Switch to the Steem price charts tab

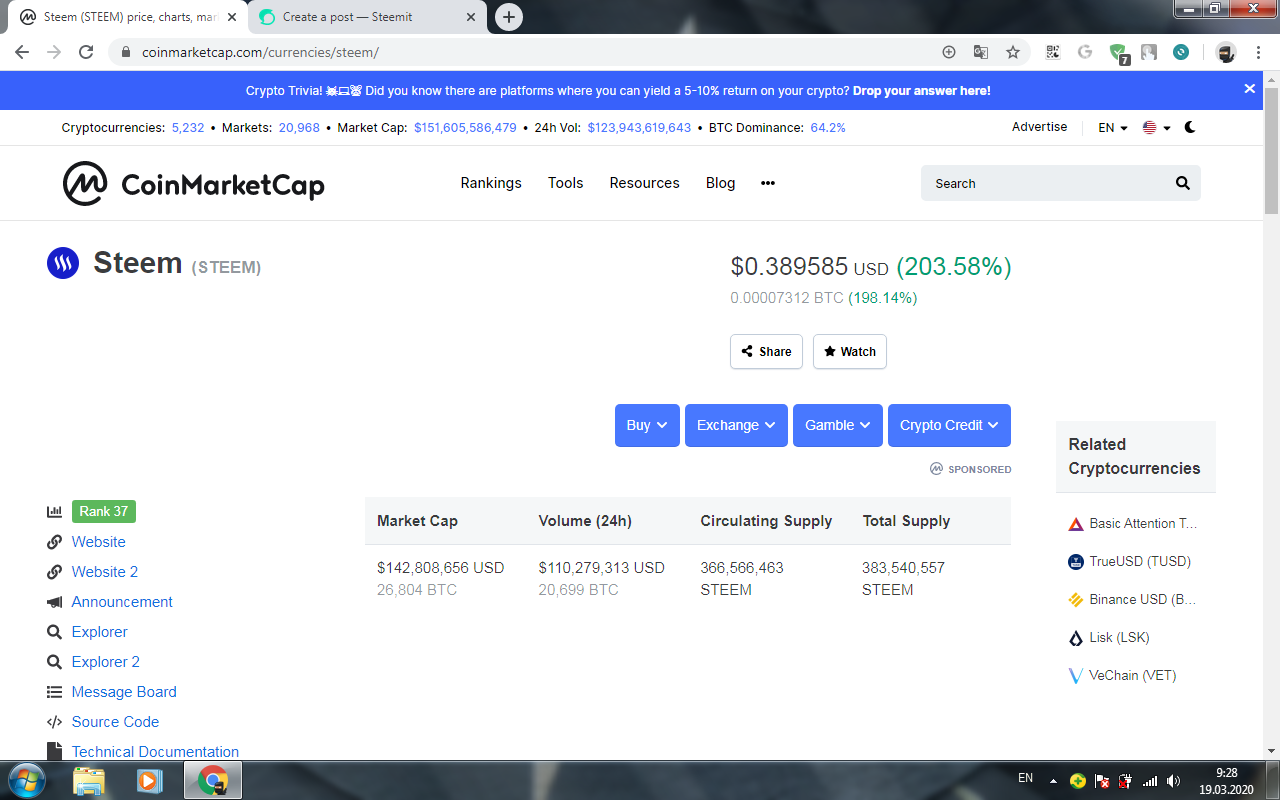130,17
